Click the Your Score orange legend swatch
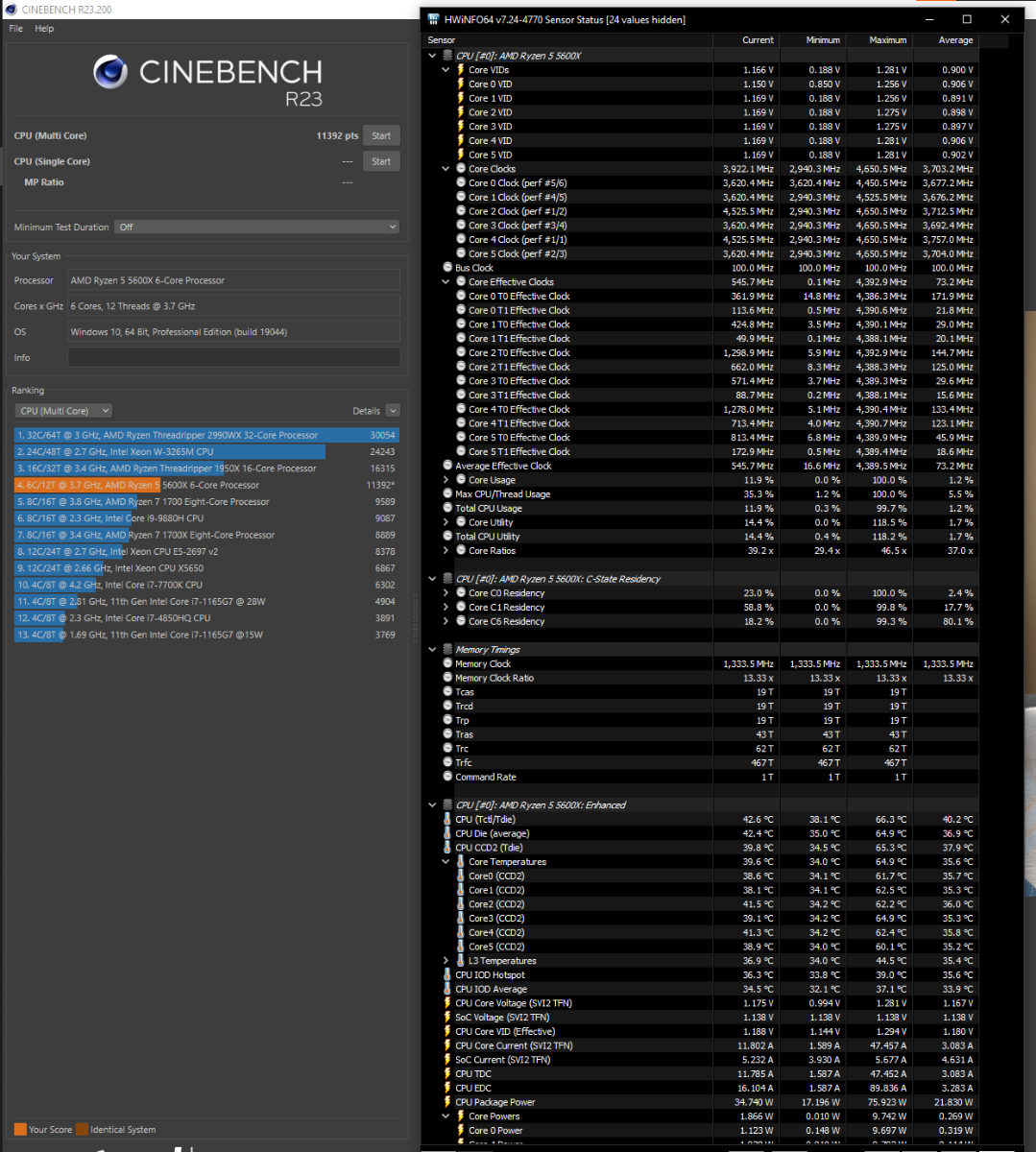Viewport: 1036px width, 1152px height. pyautogui.click(x=20, y=1129)
